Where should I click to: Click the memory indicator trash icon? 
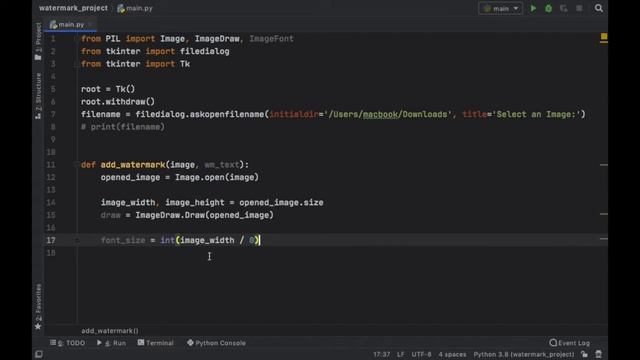pyautogui.click(x=598, y=354)
